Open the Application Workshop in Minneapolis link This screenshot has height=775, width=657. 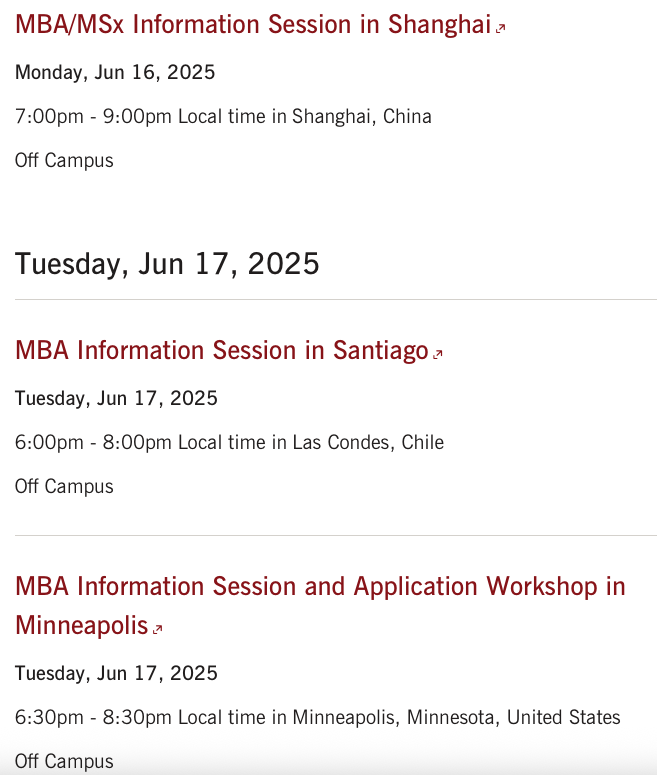(320, 605)
